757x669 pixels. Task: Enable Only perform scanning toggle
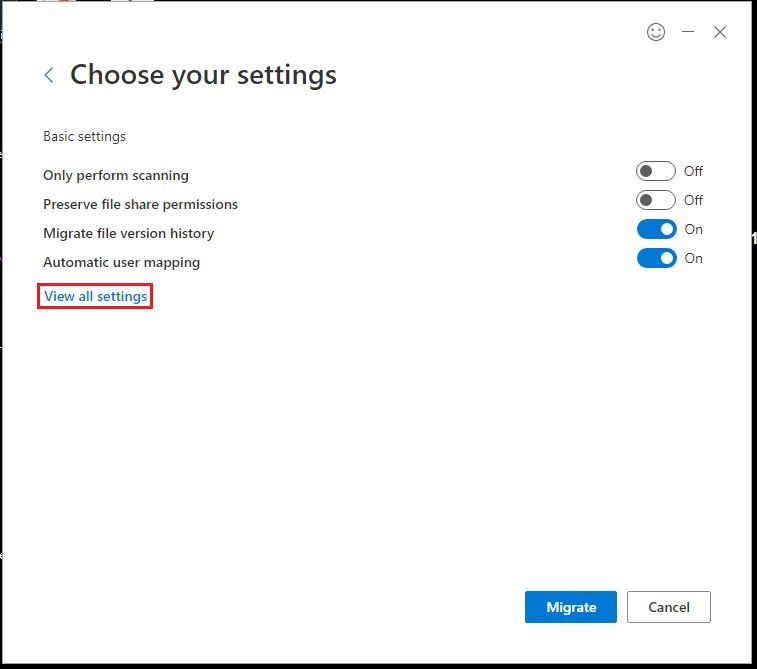(x=656, y=171)
